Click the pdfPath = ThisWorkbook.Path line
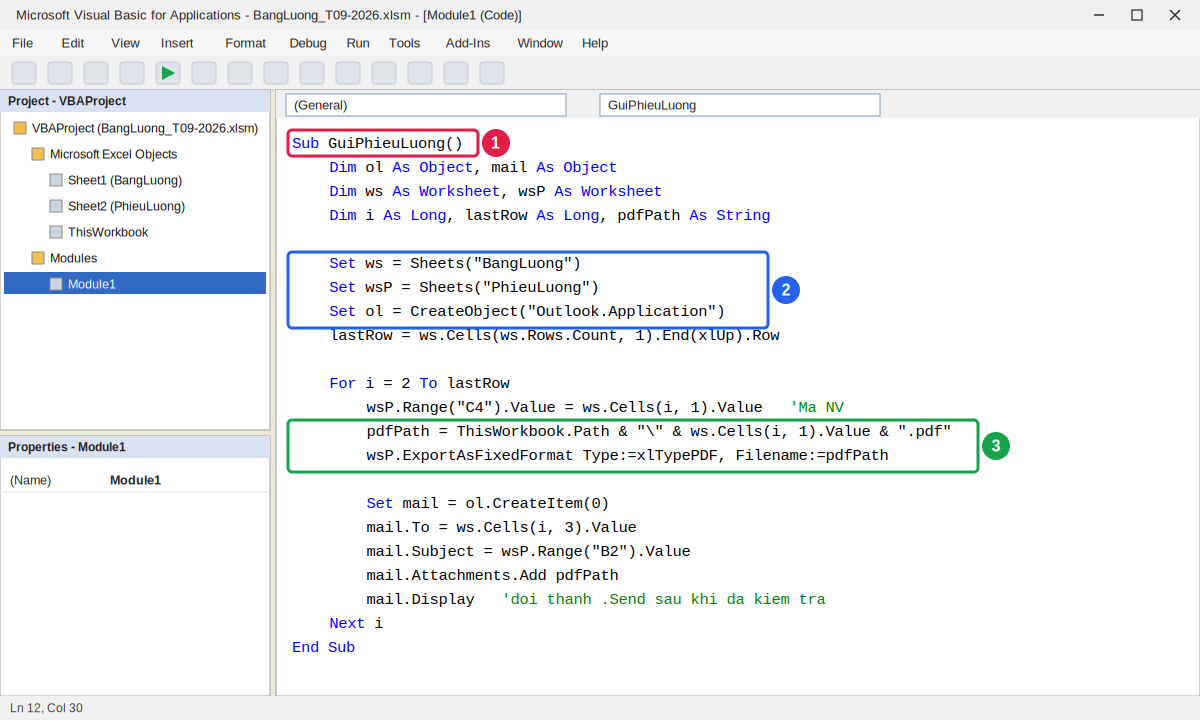The width and height of the screenshot is (1200, 720). tap(659, 432)
